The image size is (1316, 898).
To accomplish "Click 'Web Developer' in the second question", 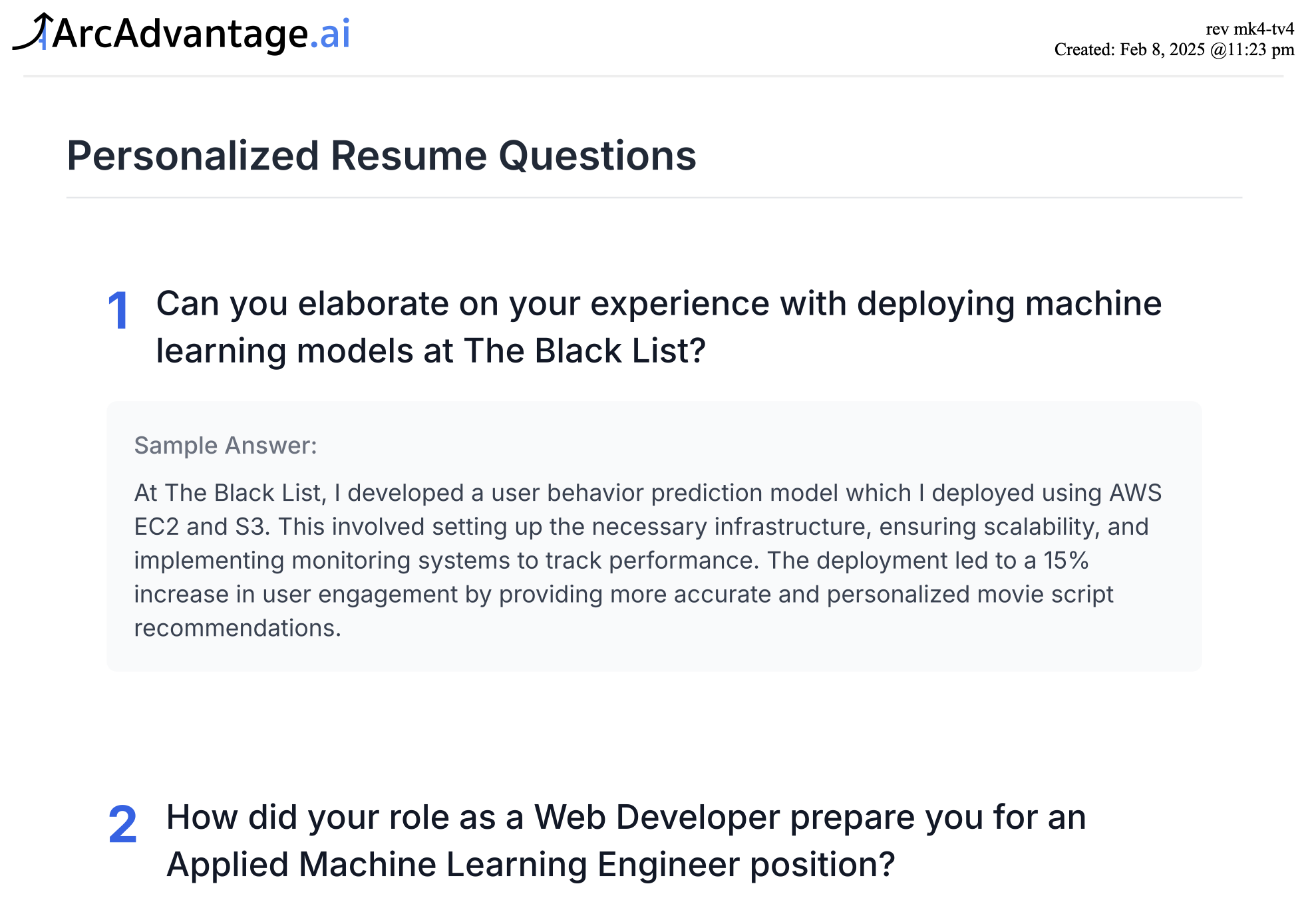I will tap(657, 818).
